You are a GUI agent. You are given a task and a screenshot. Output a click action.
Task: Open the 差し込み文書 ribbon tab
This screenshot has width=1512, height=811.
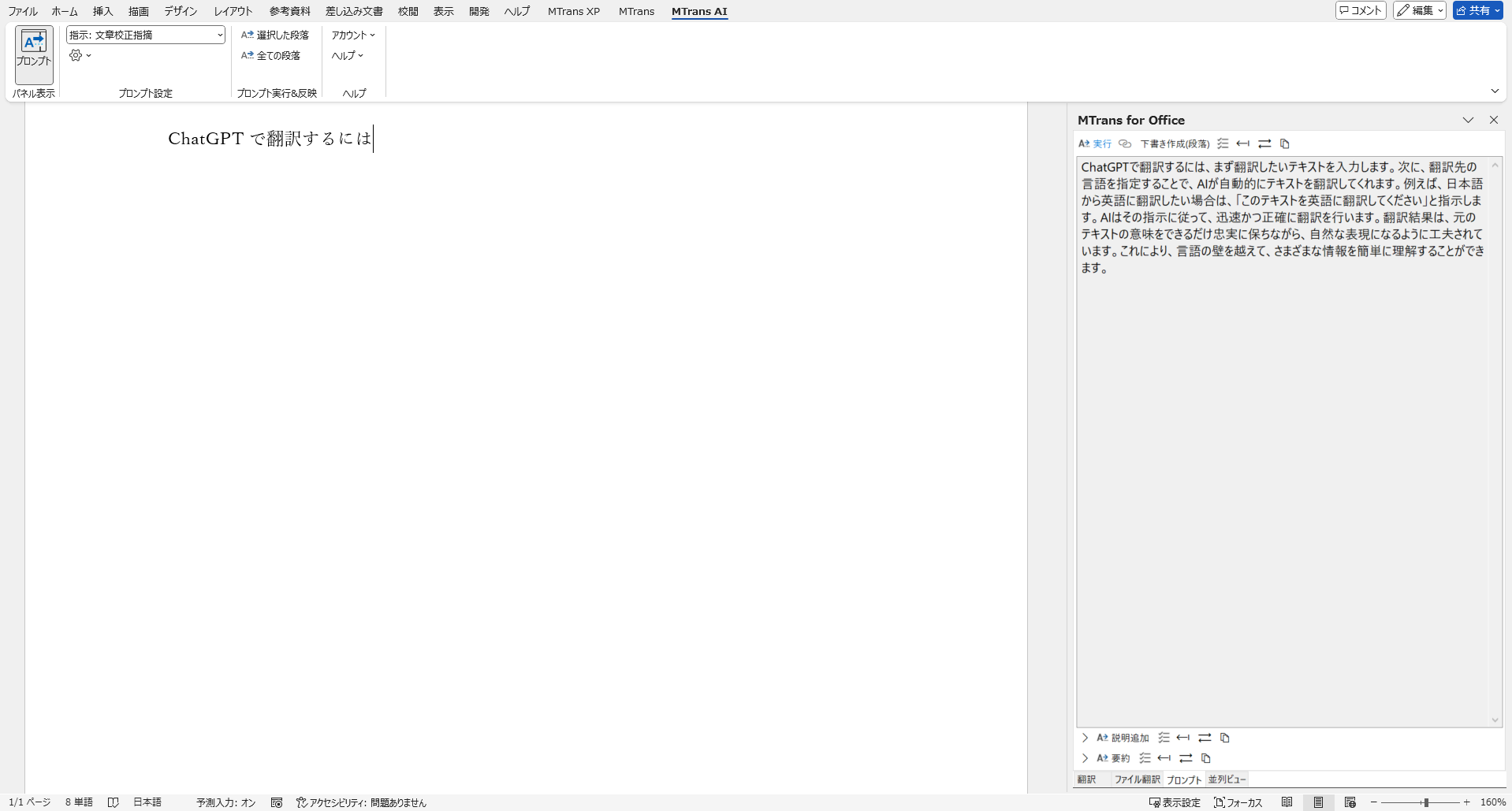pyautogui.click(x=354, y=11)
